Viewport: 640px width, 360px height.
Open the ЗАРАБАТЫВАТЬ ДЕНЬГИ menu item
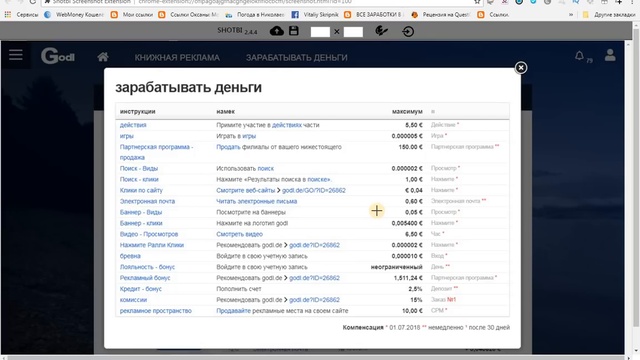(x=296, y=58)
